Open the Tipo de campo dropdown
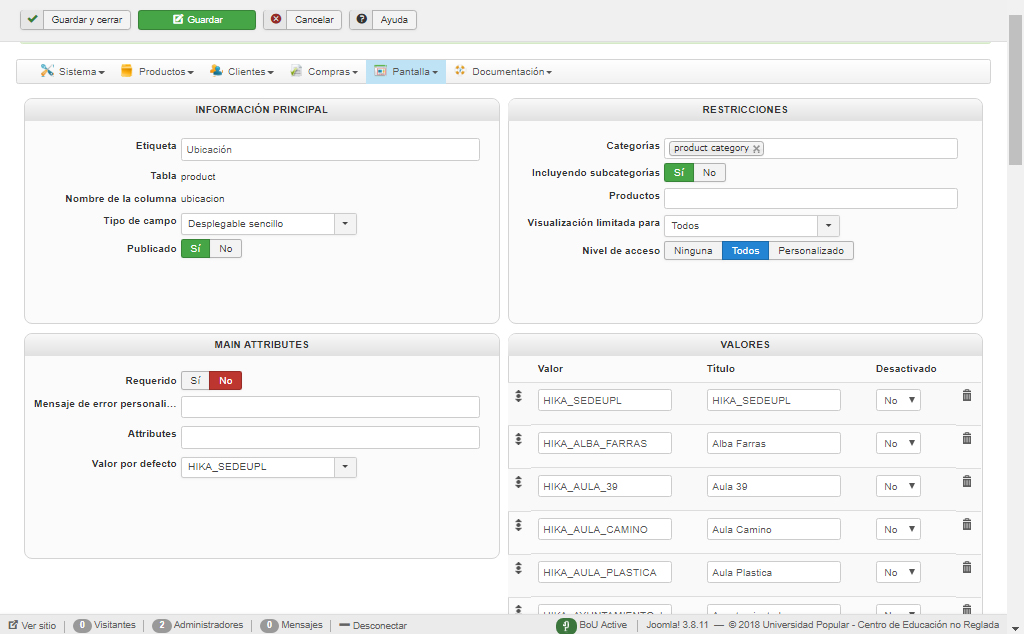 (268, 224)
